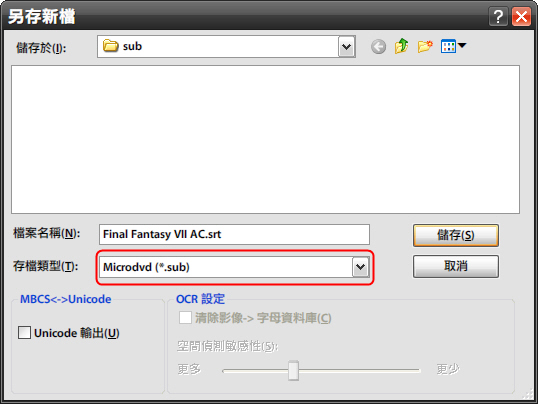Toggle 清除影像 字母資料庫 checkbox
The image size is (538, 404).
click(x=185, y=317)
